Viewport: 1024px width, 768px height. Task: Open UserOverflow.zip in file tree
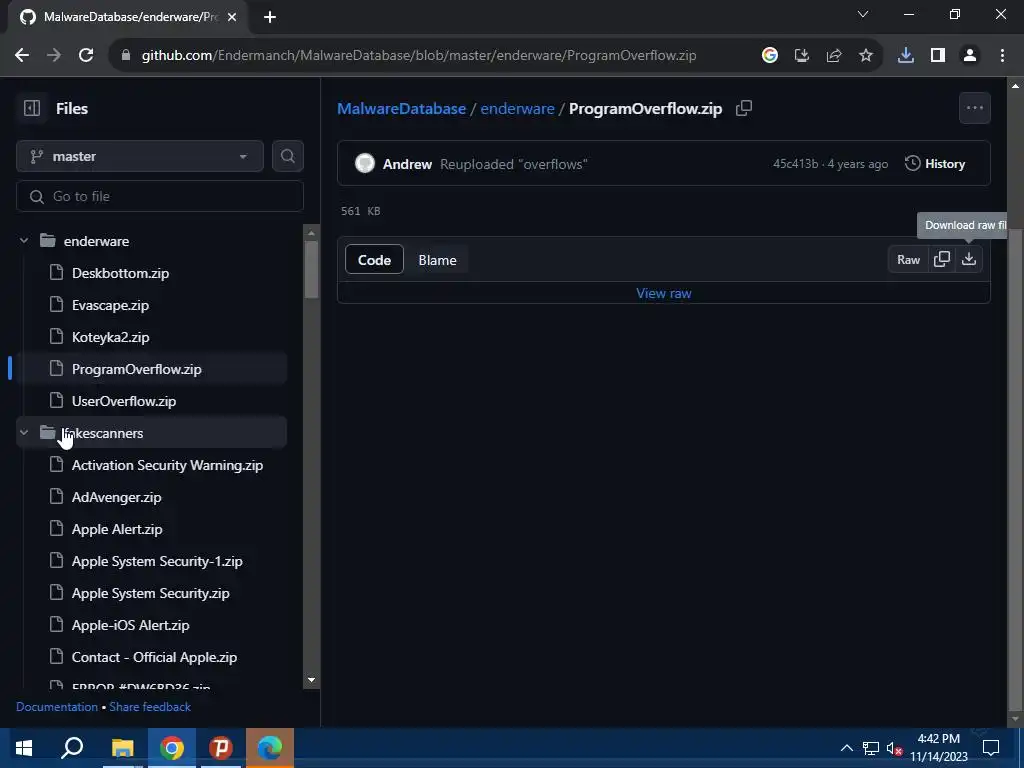(x=124, y=401)
